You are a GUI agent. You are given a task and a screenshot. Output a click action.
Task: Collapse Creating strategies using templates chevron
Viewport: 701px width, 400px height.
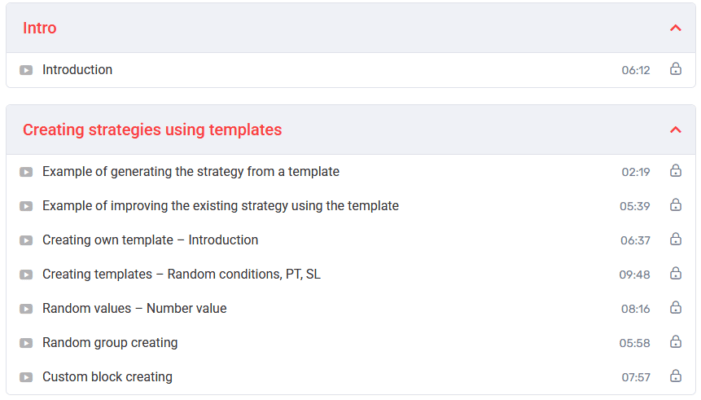click(x=676, y=130)
